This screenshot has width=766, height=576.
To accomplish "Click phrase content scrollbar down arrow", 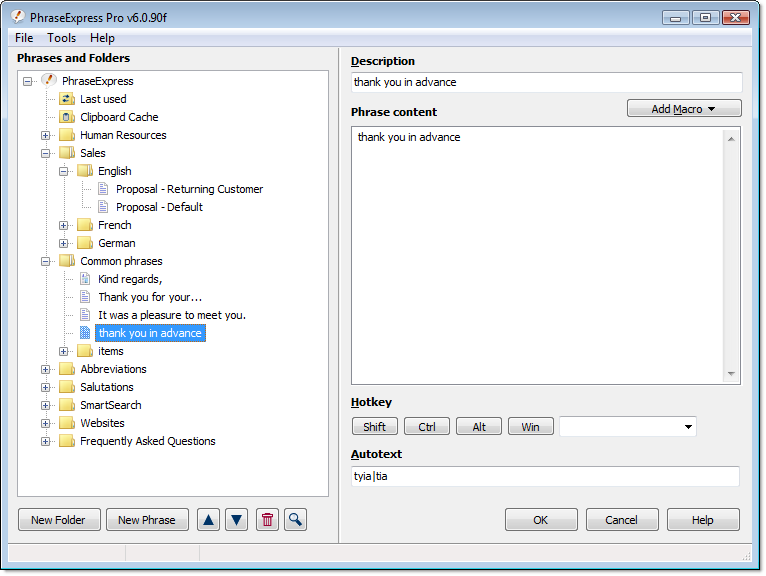I will click(731, 374).
